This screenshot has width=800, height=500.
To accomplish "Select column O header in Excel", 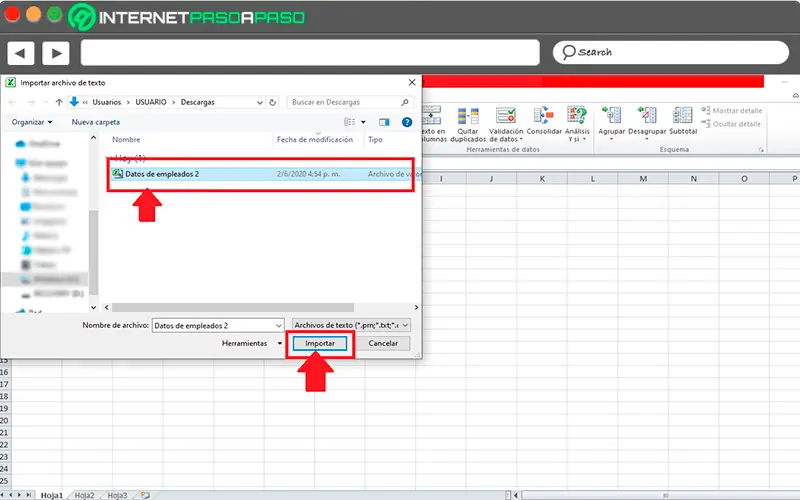I will [744, 179].
